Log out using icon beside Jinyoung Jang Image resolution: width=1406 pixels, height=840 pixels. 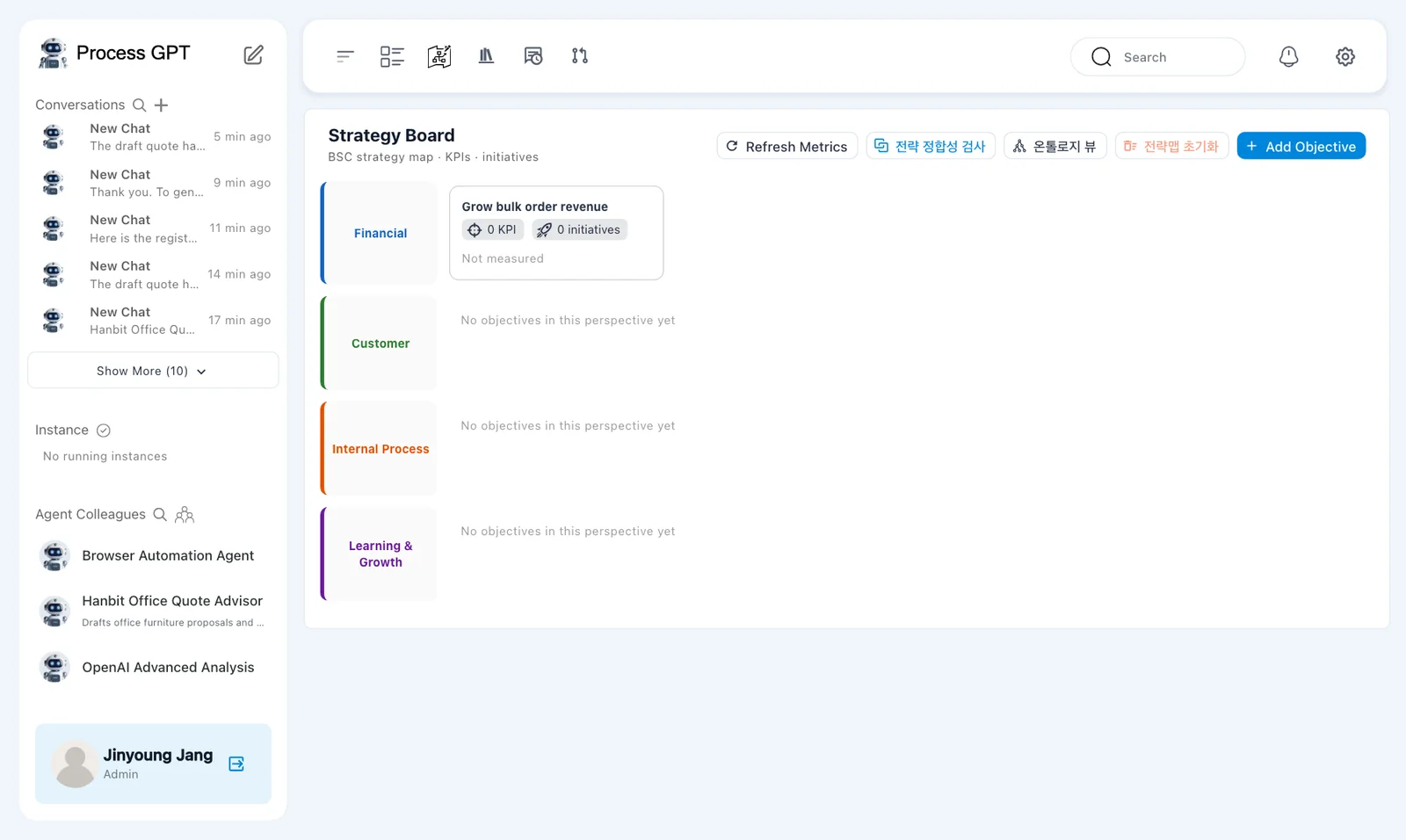[x=236, y=764]
